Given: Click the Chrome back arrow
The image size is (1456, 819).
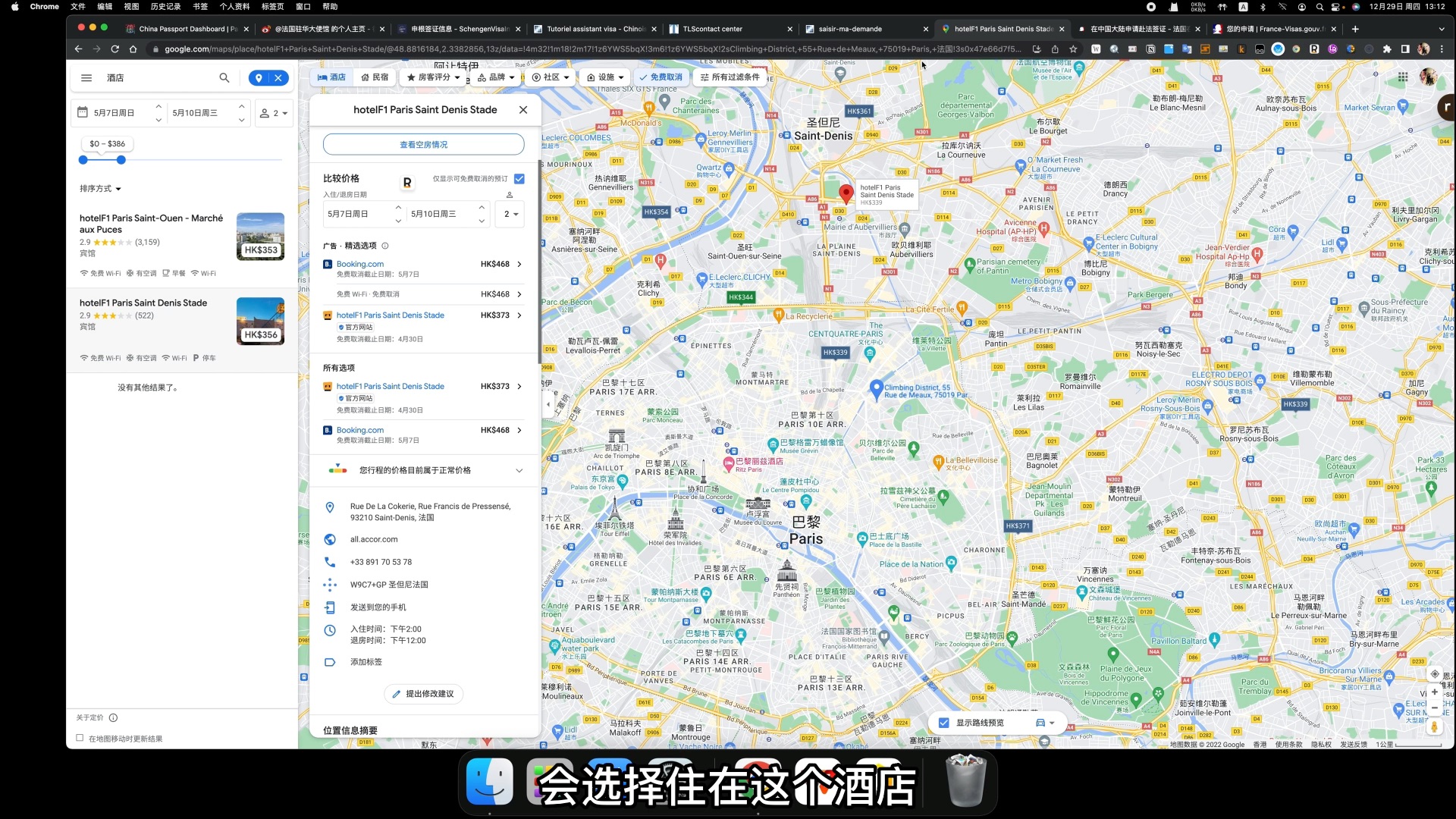Looking at the screenshot, I should 78,49.
